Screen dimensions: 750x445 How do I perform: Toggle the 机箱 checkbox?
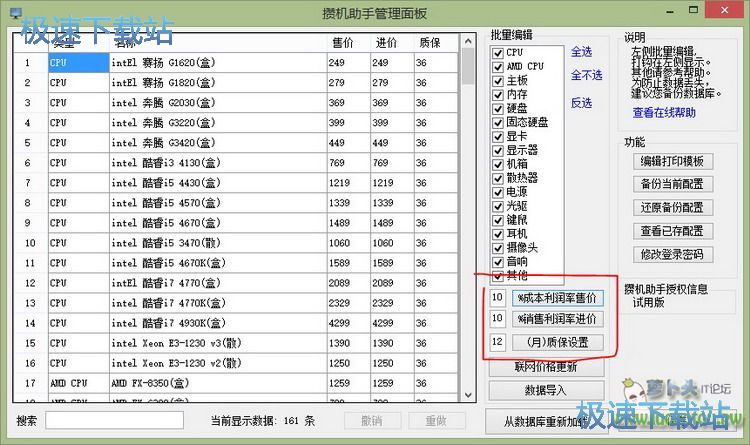(498, 164)
